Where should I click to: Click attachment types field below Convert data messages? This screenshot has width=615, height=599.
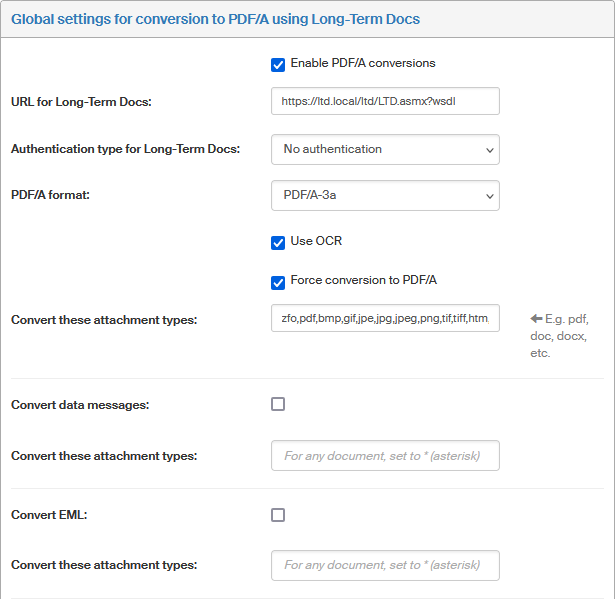click(385, 456)
